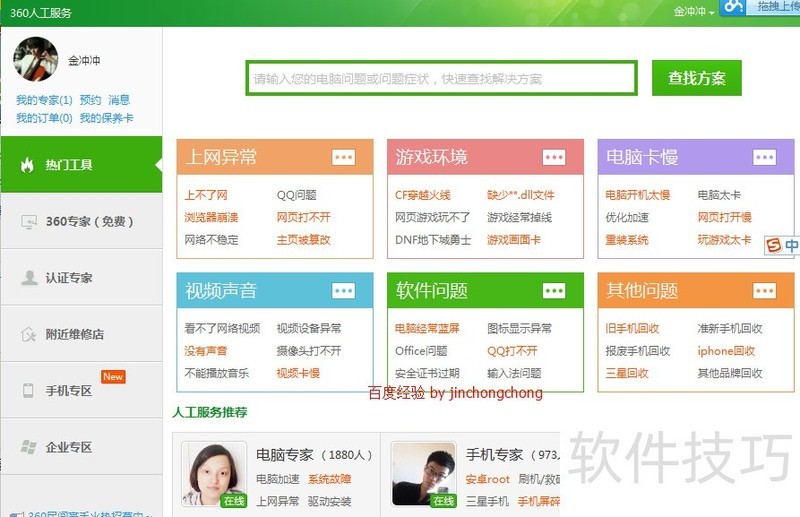The image size is (800, 517).
Task: Select the 热门工具 sidebar tab
Action: click(82, 164)
